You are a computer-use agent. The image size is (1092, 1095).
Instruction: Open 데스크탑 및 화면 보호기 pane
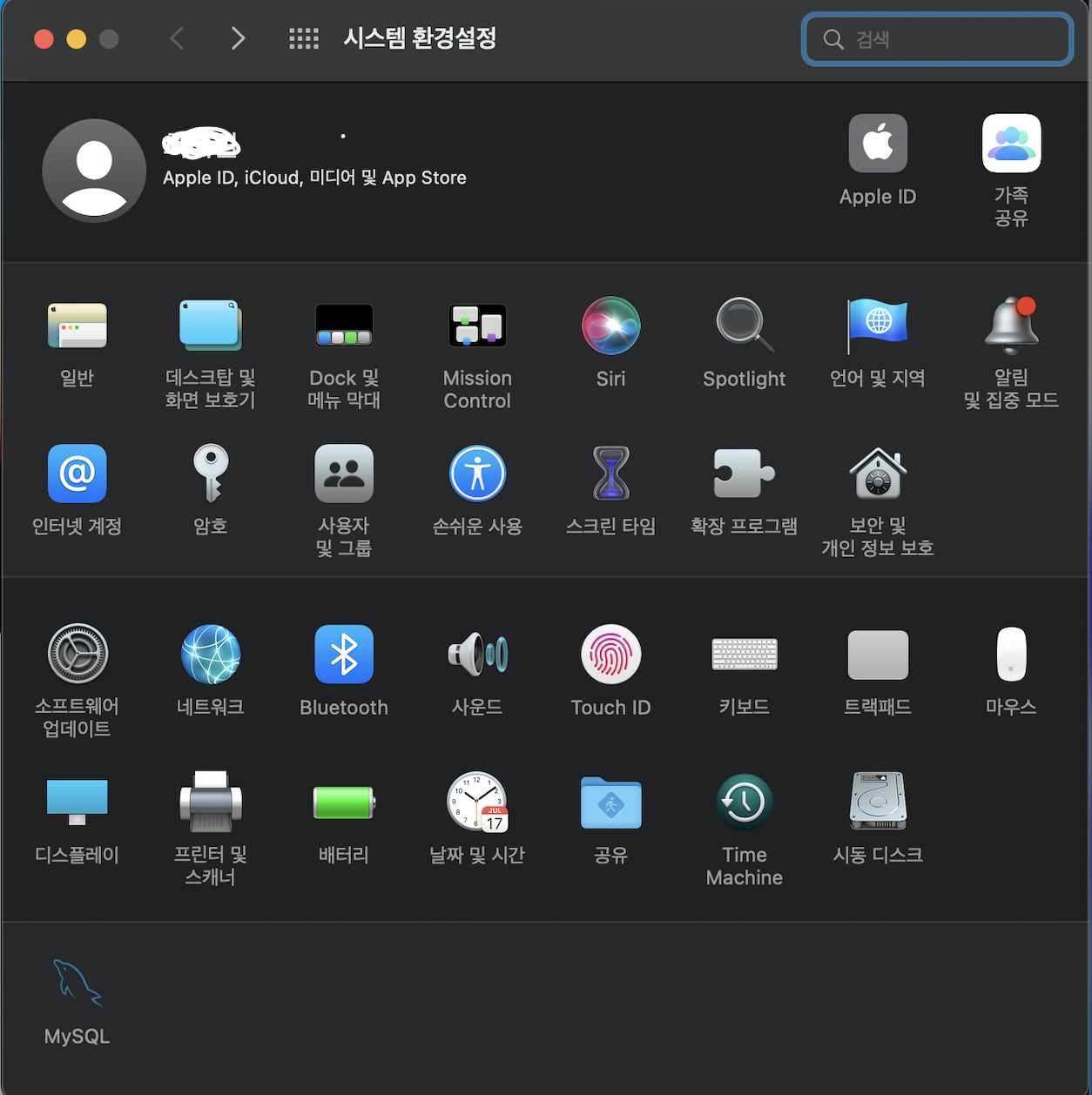211,326
